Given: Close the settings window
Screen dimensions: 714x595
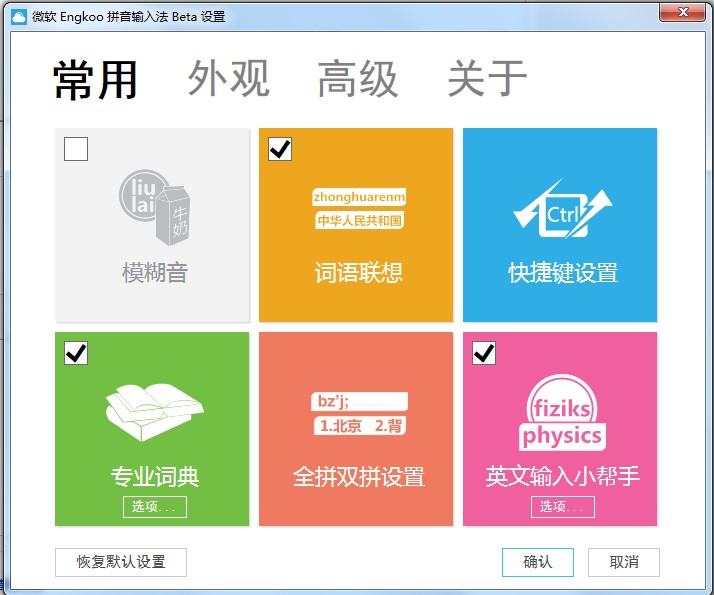Looking at the screenshot, I should coord(683,12).
